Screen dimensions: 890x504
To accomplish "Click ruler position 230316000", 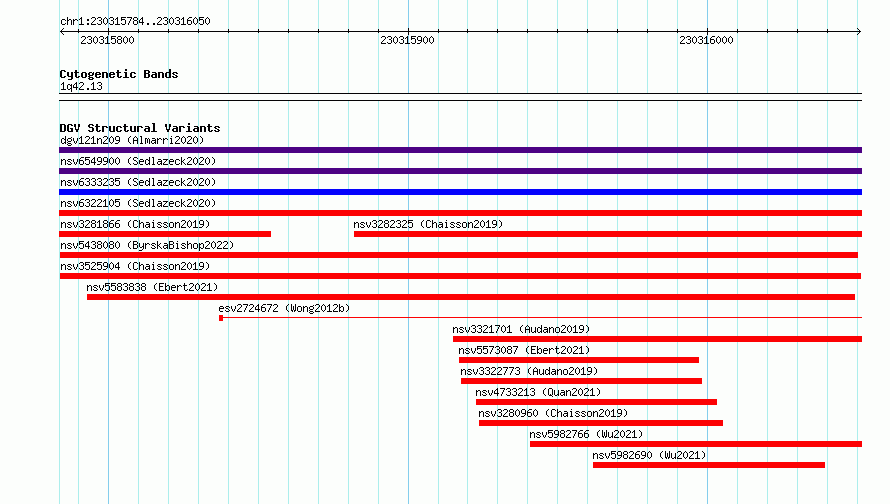I will (x=706, y=40).
